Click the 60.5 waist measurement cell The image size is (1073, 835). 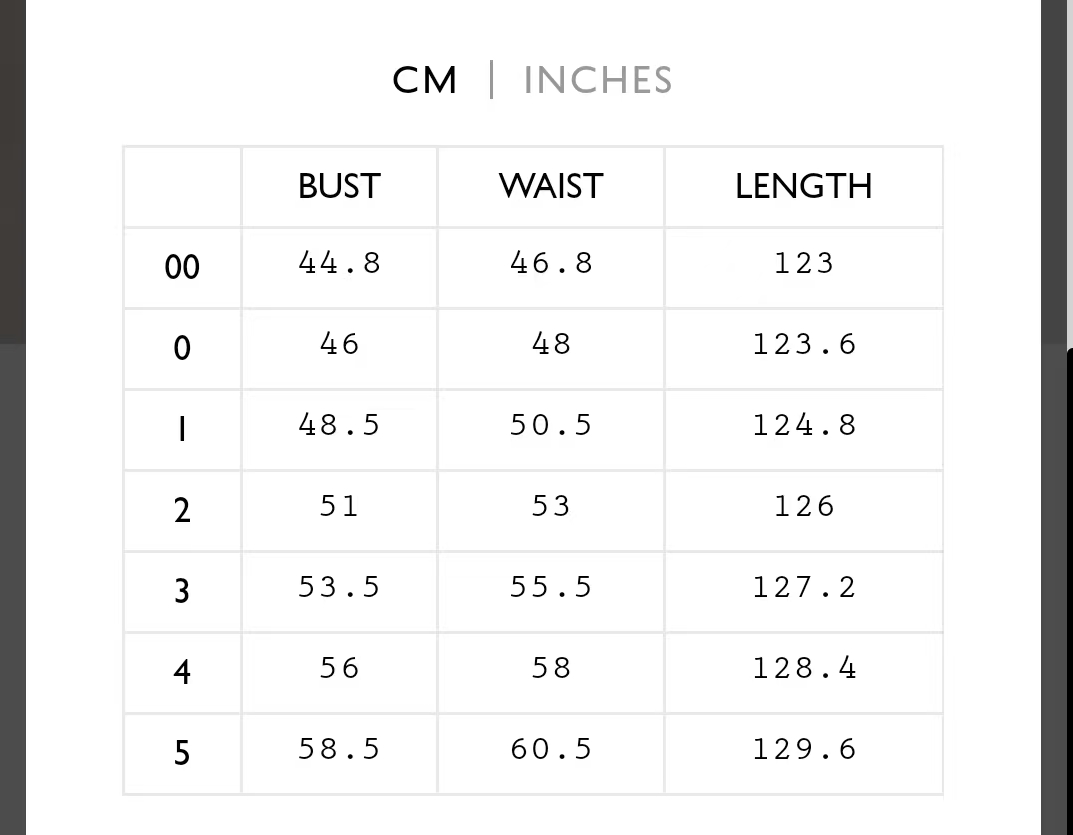(x=551, y=749)
